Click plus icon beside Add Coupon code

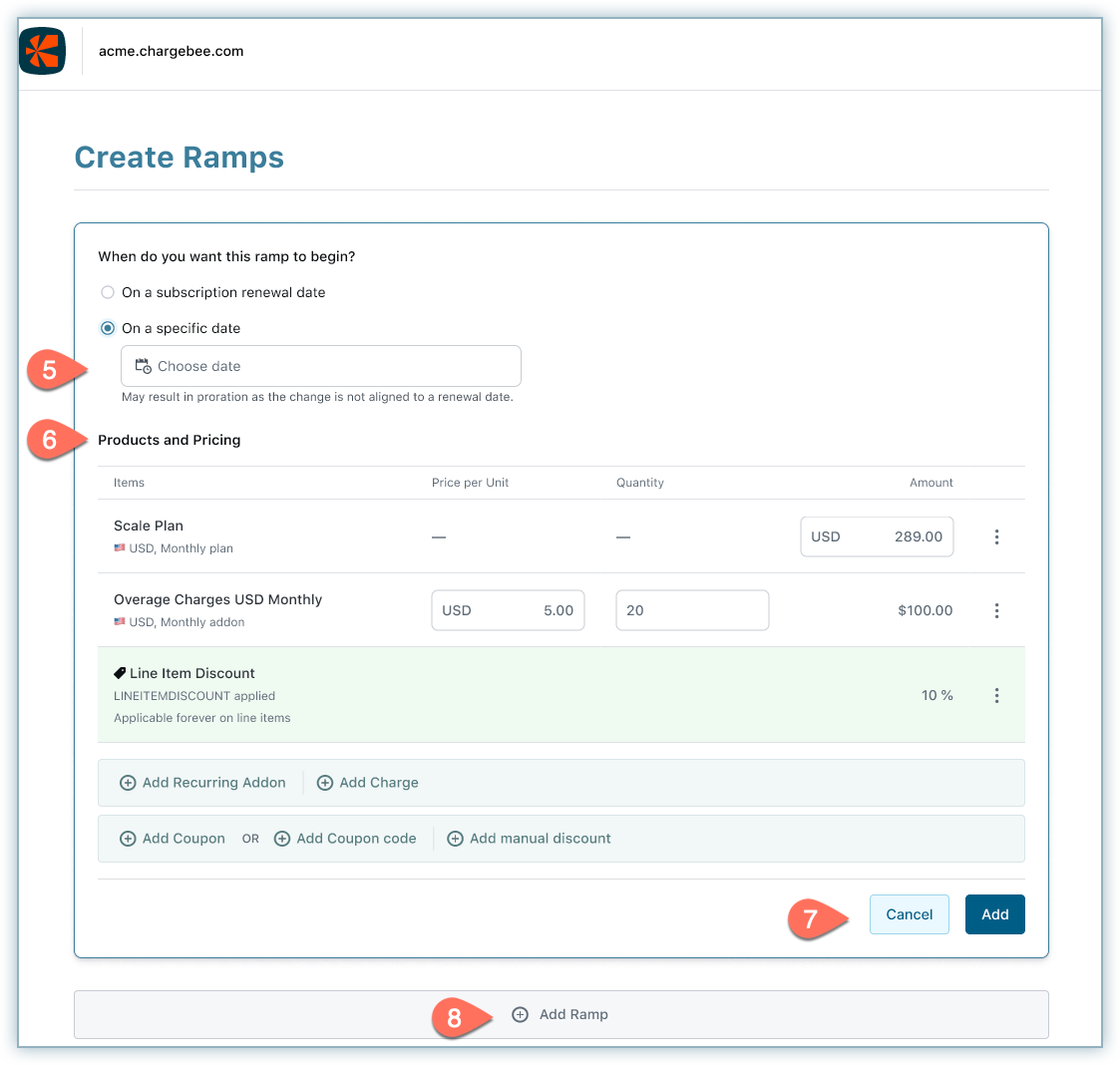pyautogui.click(x=282, y=839)
